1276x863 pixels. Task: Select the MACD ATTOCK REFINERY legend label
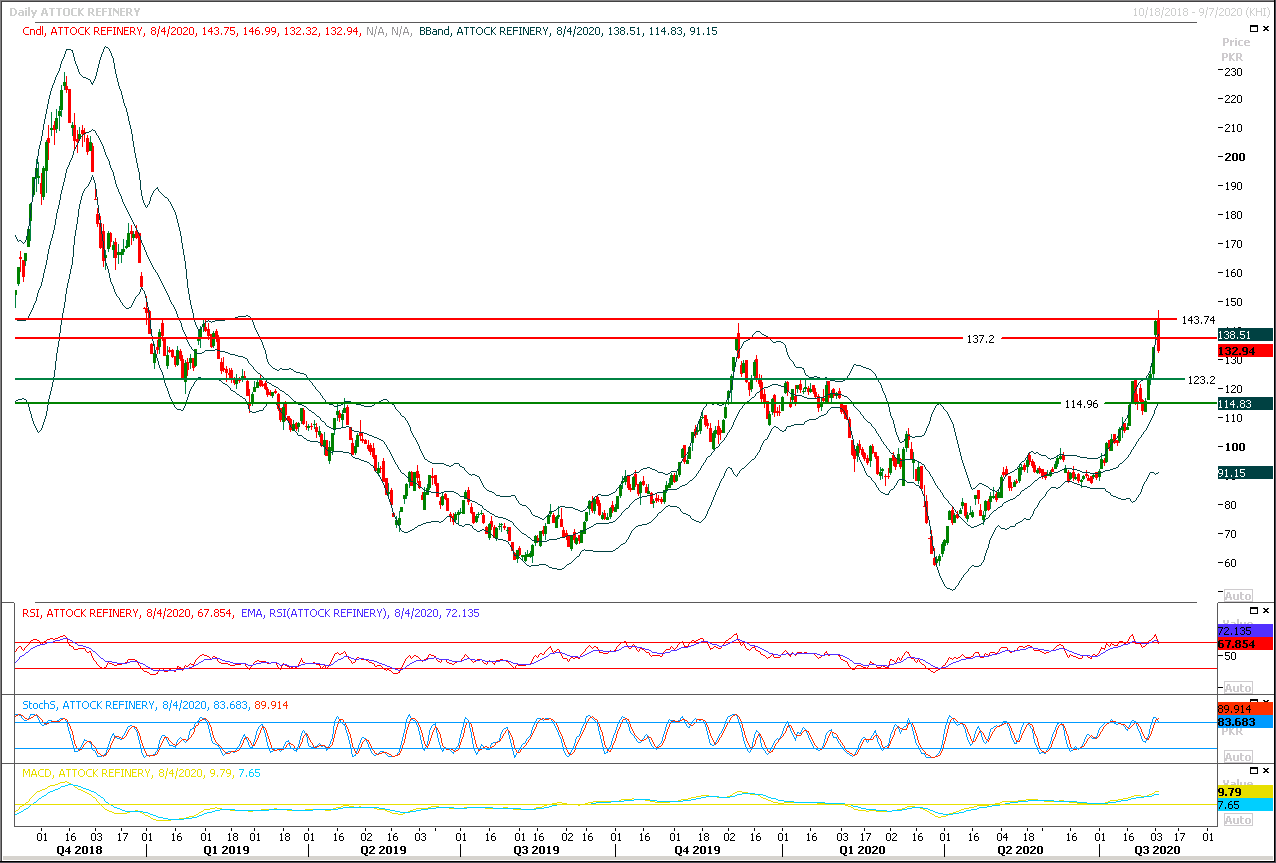(x=140, y=773)
